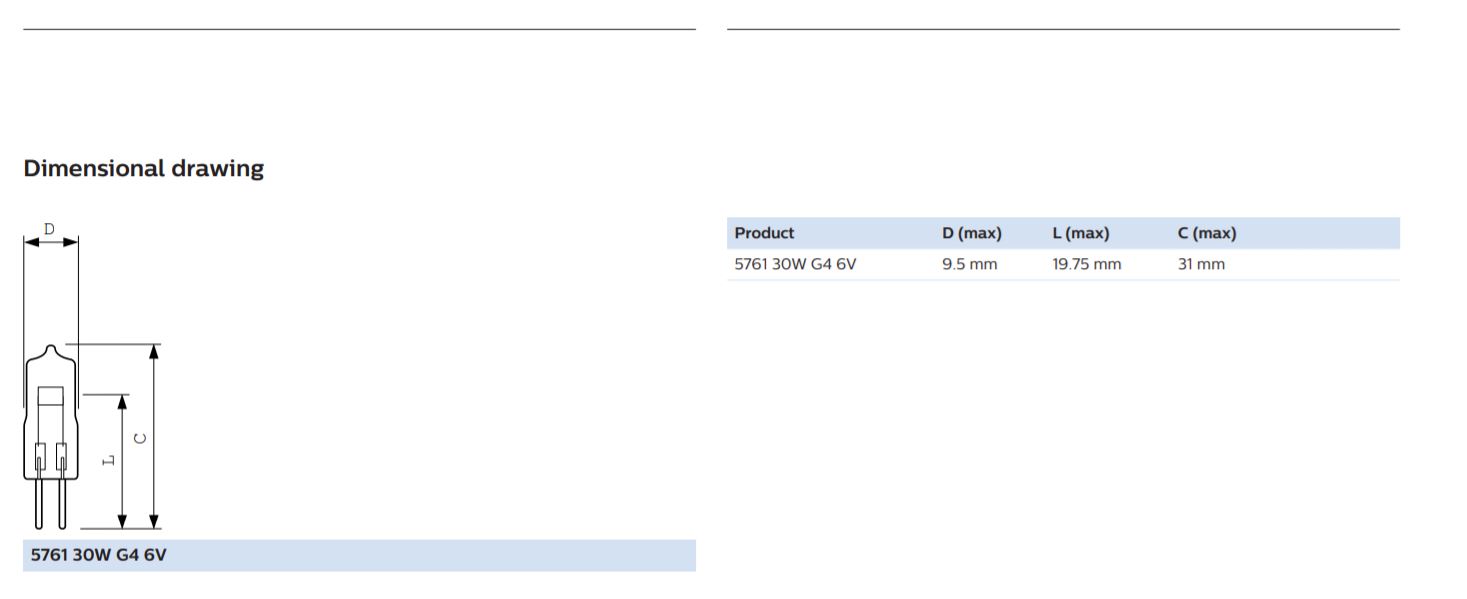Click the Product column header
1467x599 pixels.
coord(764,233)
